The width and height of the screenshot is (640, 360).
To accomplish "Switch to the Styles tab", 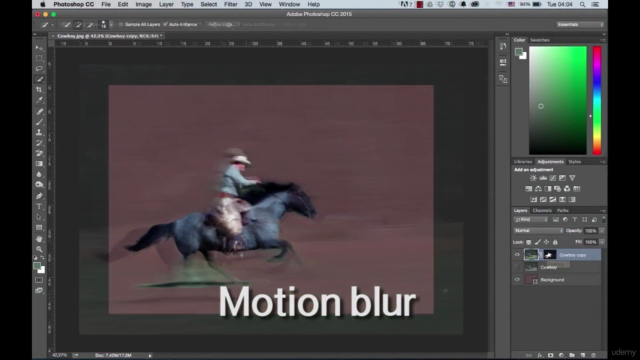I will coord(575,162).
